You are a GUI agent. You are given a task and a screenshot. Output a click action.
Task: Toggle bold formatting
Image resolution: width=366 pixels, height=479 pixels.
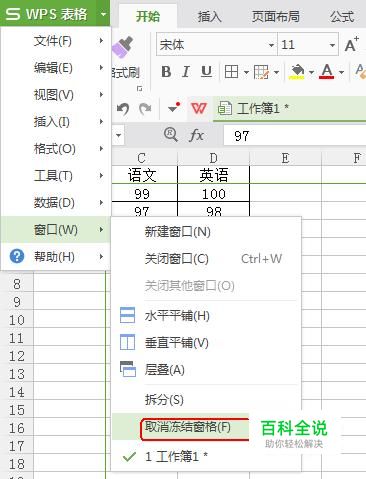tap(166, 71)
